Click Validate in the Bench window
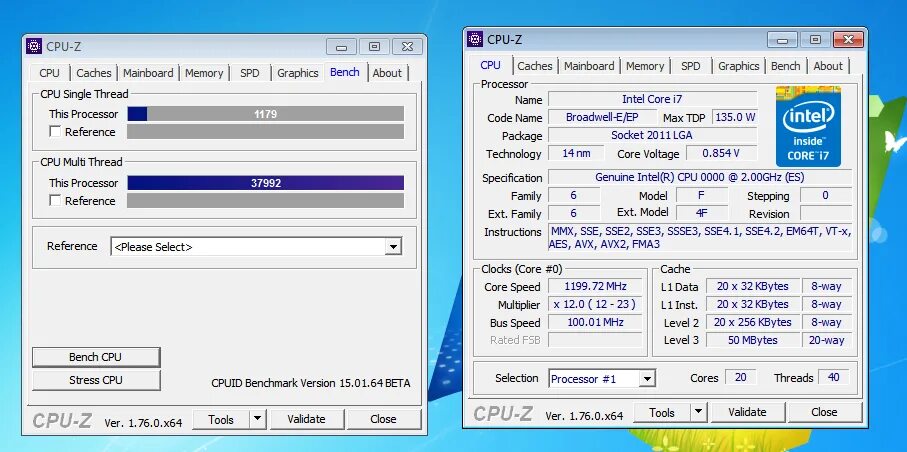The height and width of the screenshot is (452, 907). [x=307, y=419]
